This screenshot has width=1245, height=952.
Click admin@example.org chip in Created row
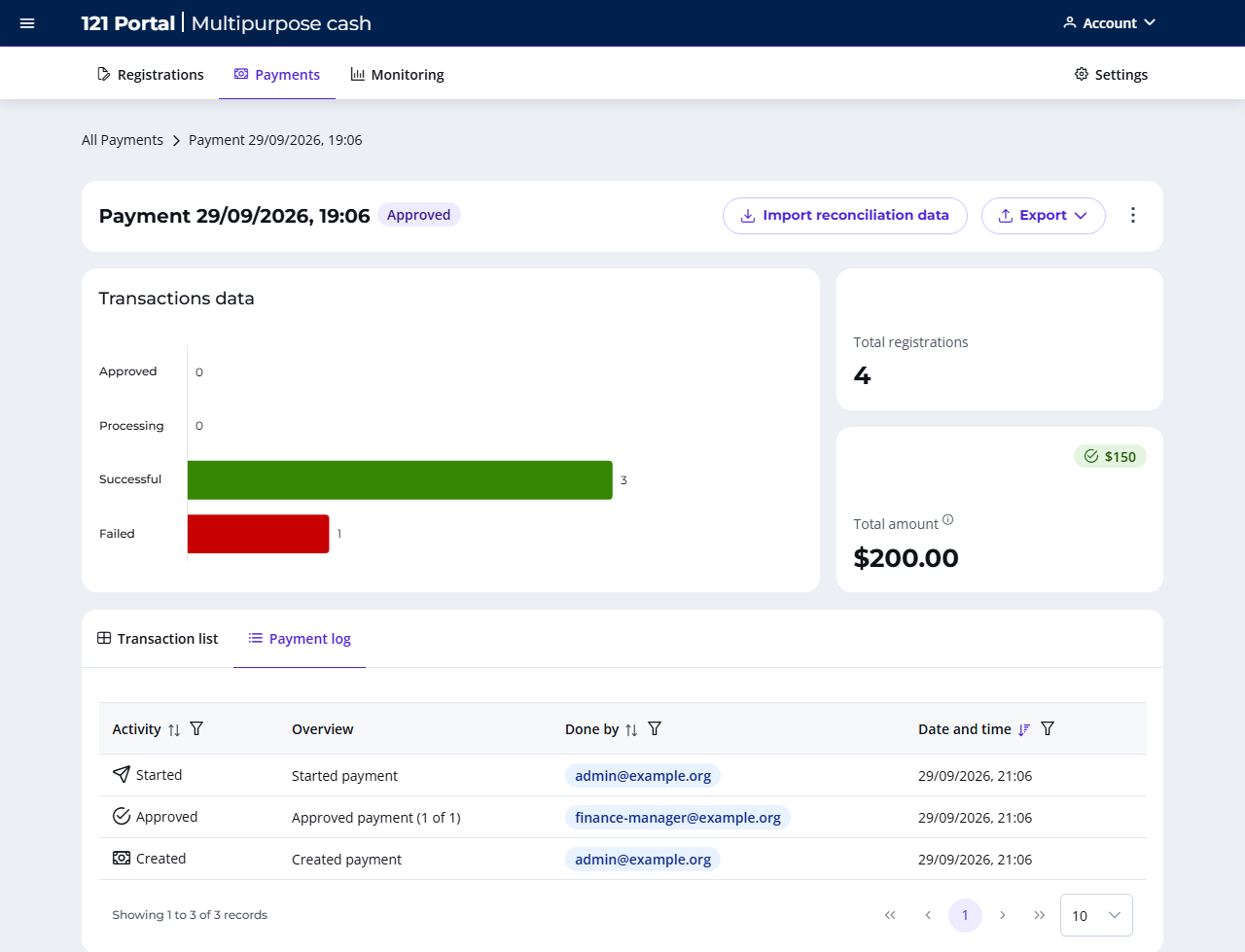tap(643, 860)
